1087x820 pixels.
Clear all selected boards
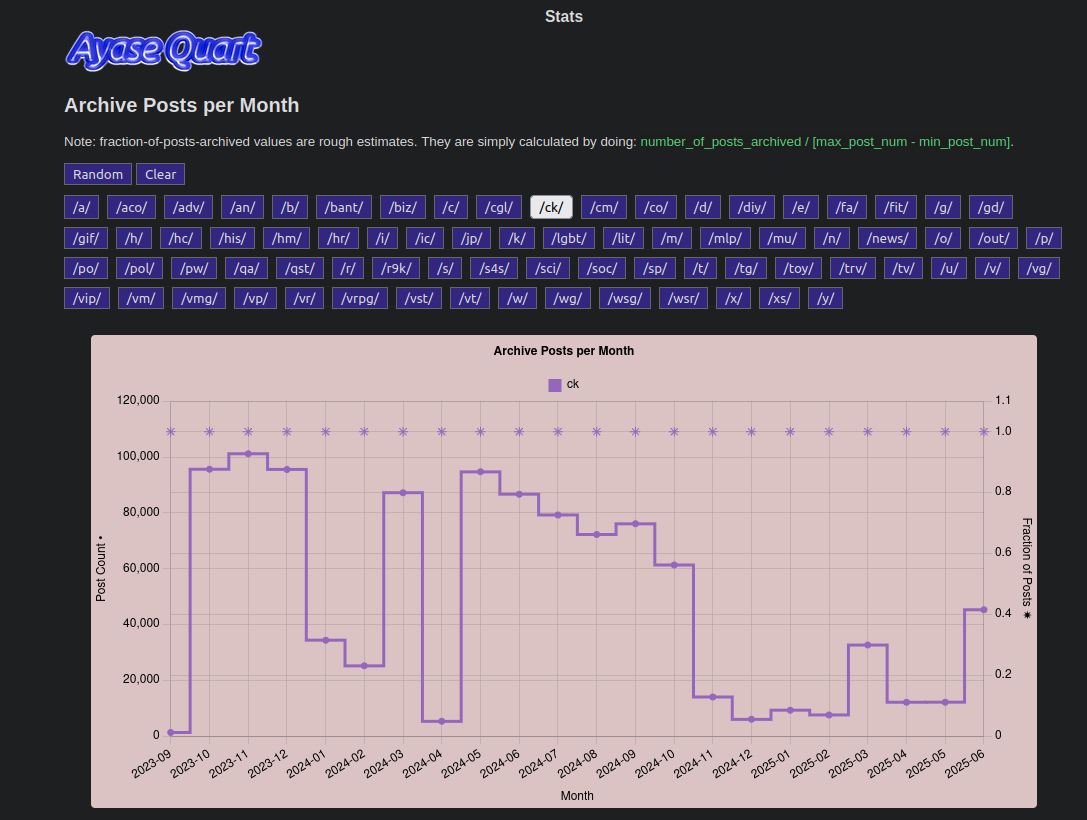[160, 174]
